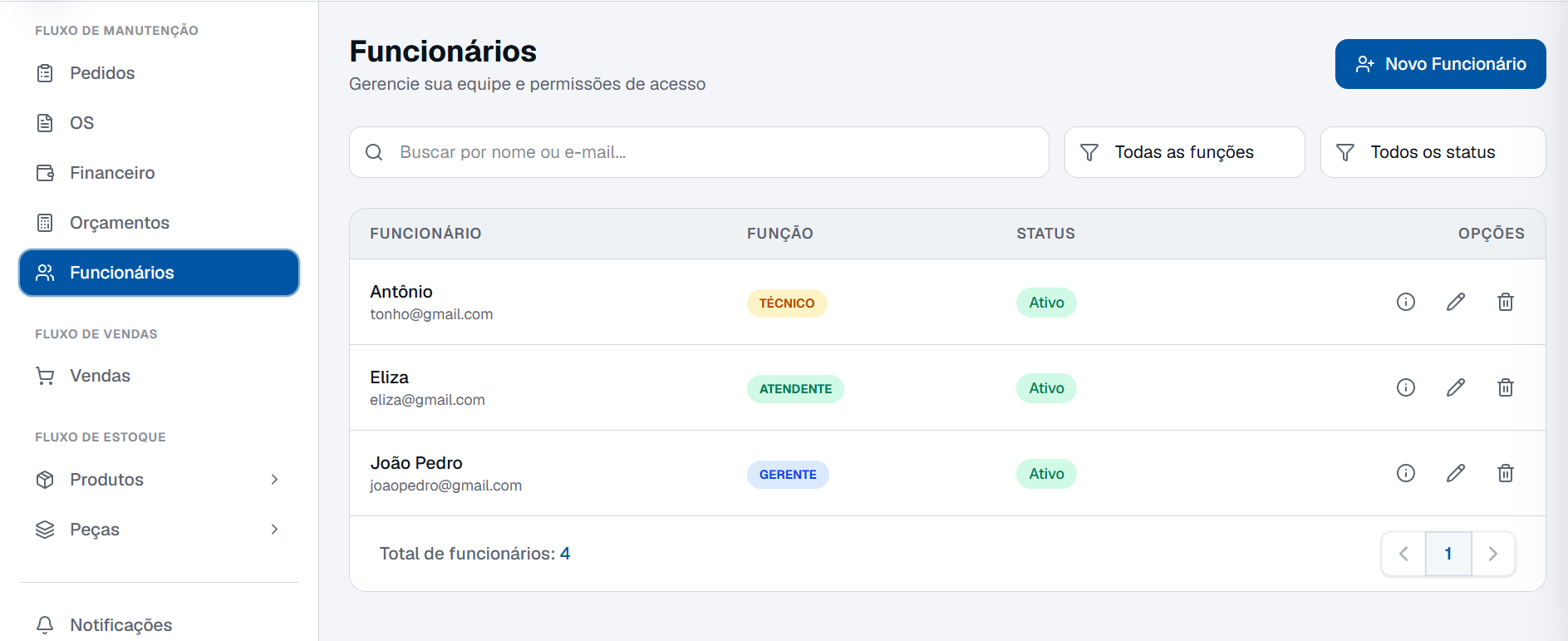The height and width of the screenshot is (641, 1568).
Task: Go to the OS section
Action: tap(159, 123)
